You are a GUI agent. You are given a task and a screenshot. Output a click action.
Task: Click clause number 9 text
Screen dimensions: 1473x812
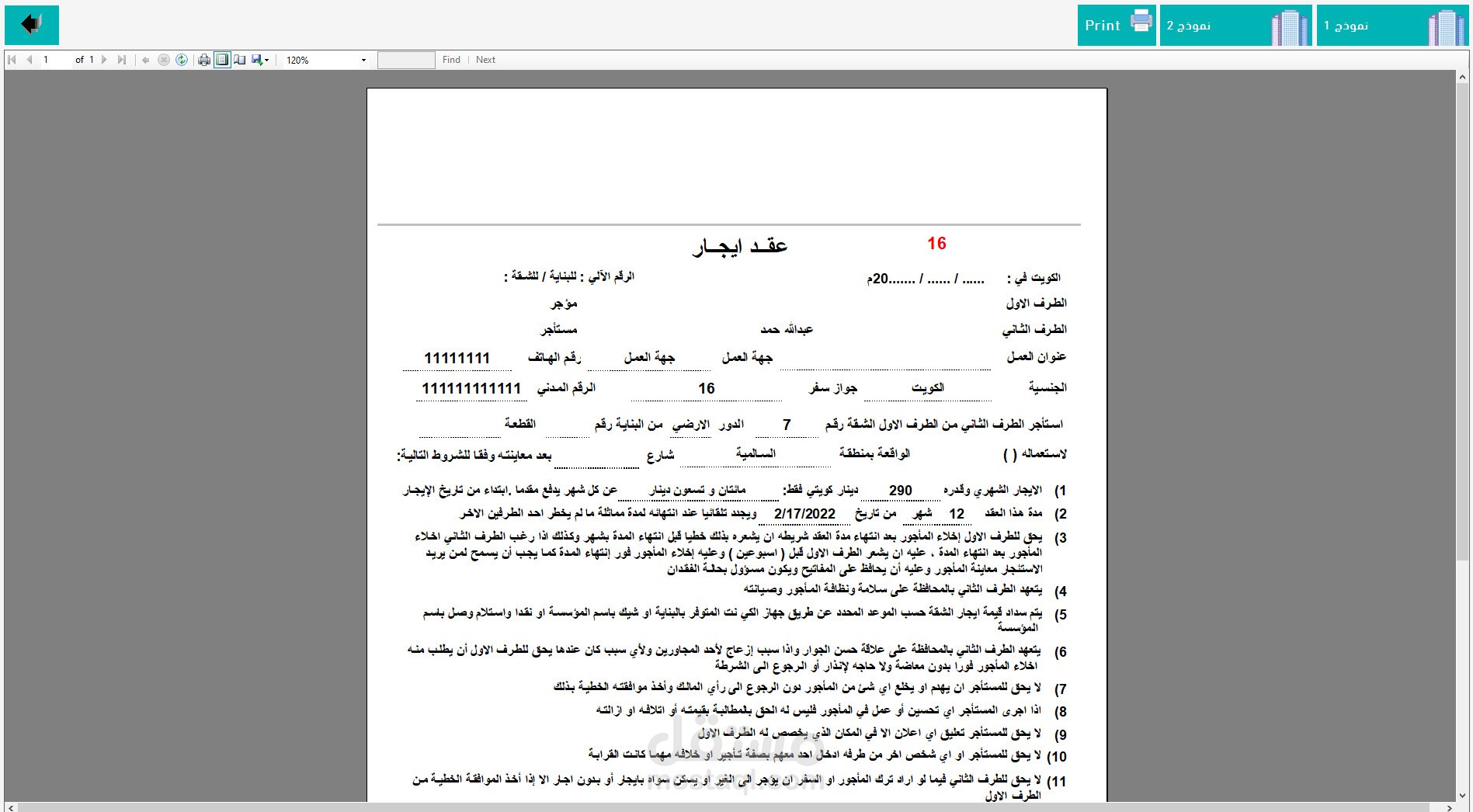[x=870, y=733]
